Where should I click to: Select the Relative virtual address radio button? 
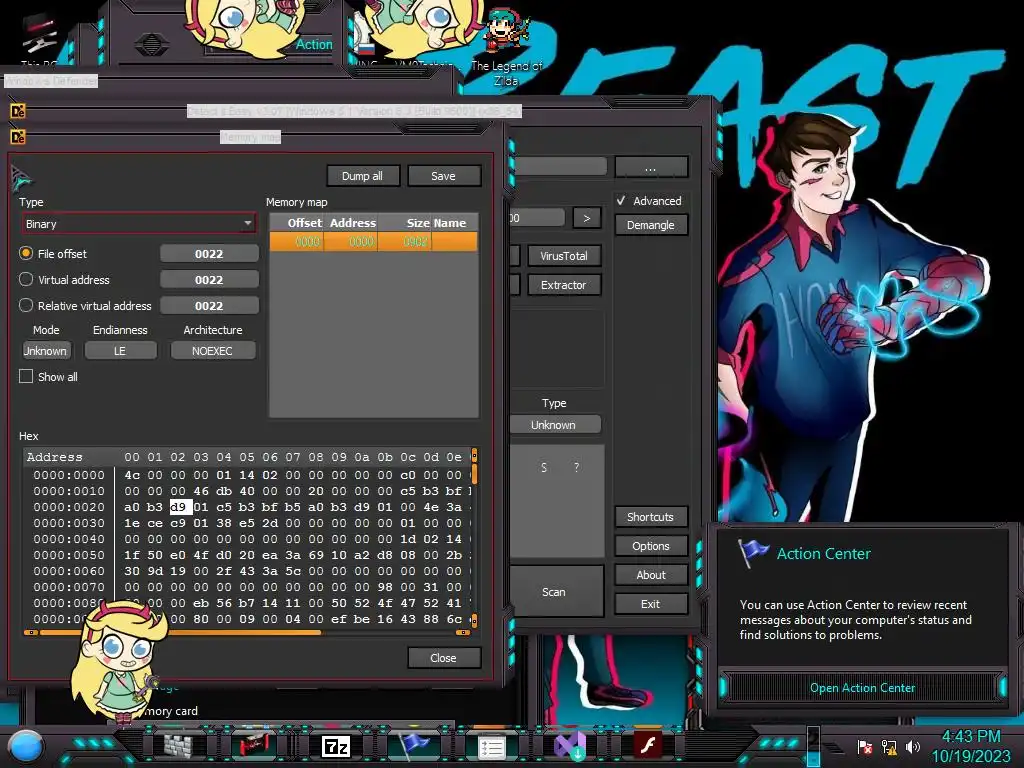pyautogui.click(x=26, y=305)
